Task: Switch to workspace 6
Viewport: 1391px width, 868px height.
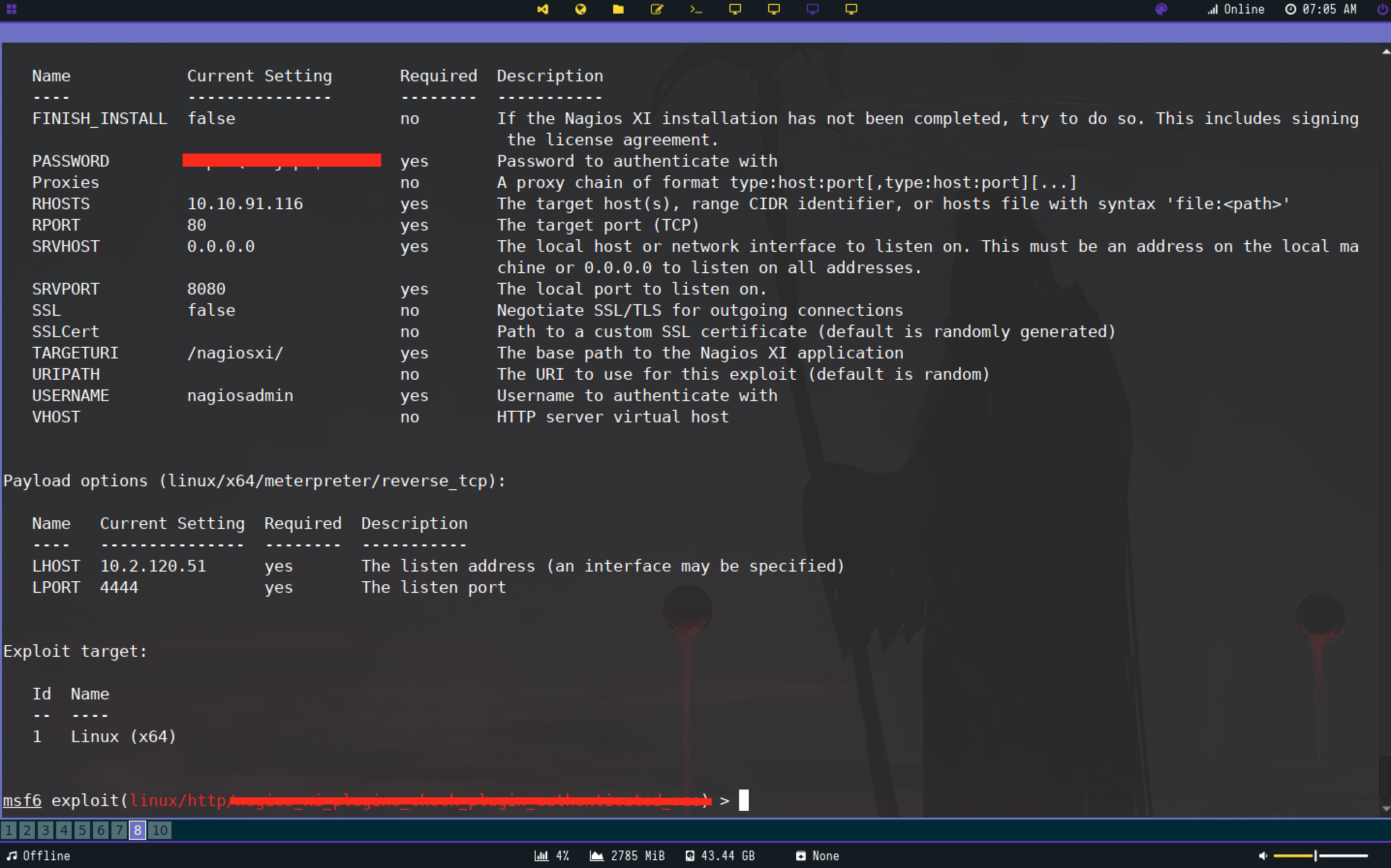Action: (x=100, y=830)
